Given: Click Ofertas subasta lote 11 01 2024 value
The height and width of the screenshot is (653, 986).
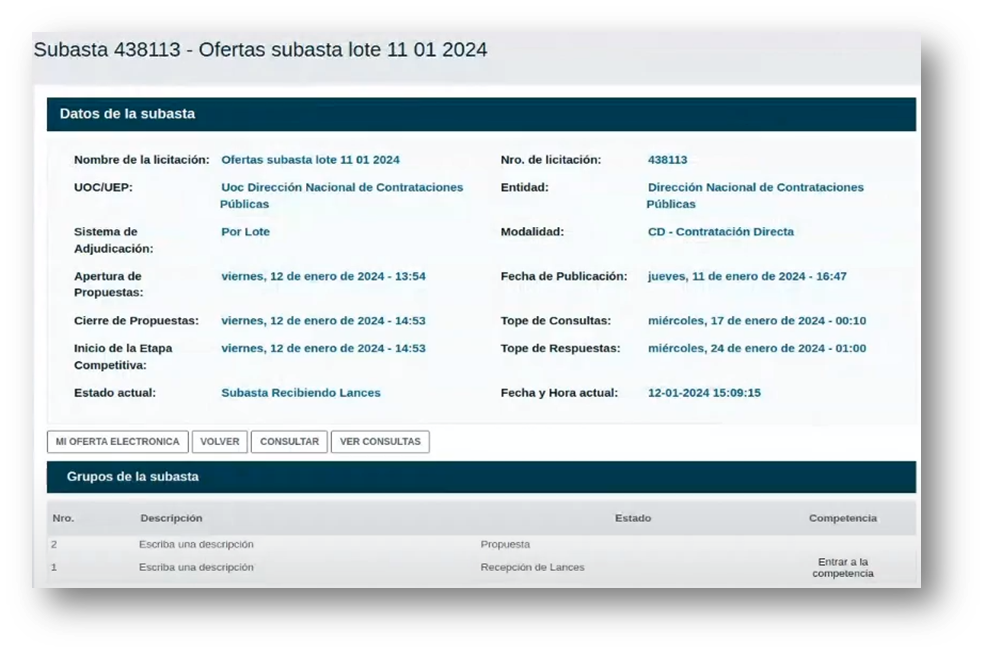Looking at the screenshot, I should click(x=310, y=160).
